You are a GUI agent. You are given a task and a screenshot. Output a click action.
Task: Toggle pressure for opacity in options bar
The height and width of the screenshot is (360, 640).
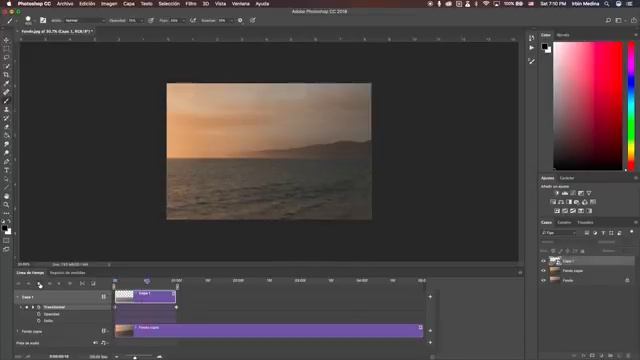151,20
